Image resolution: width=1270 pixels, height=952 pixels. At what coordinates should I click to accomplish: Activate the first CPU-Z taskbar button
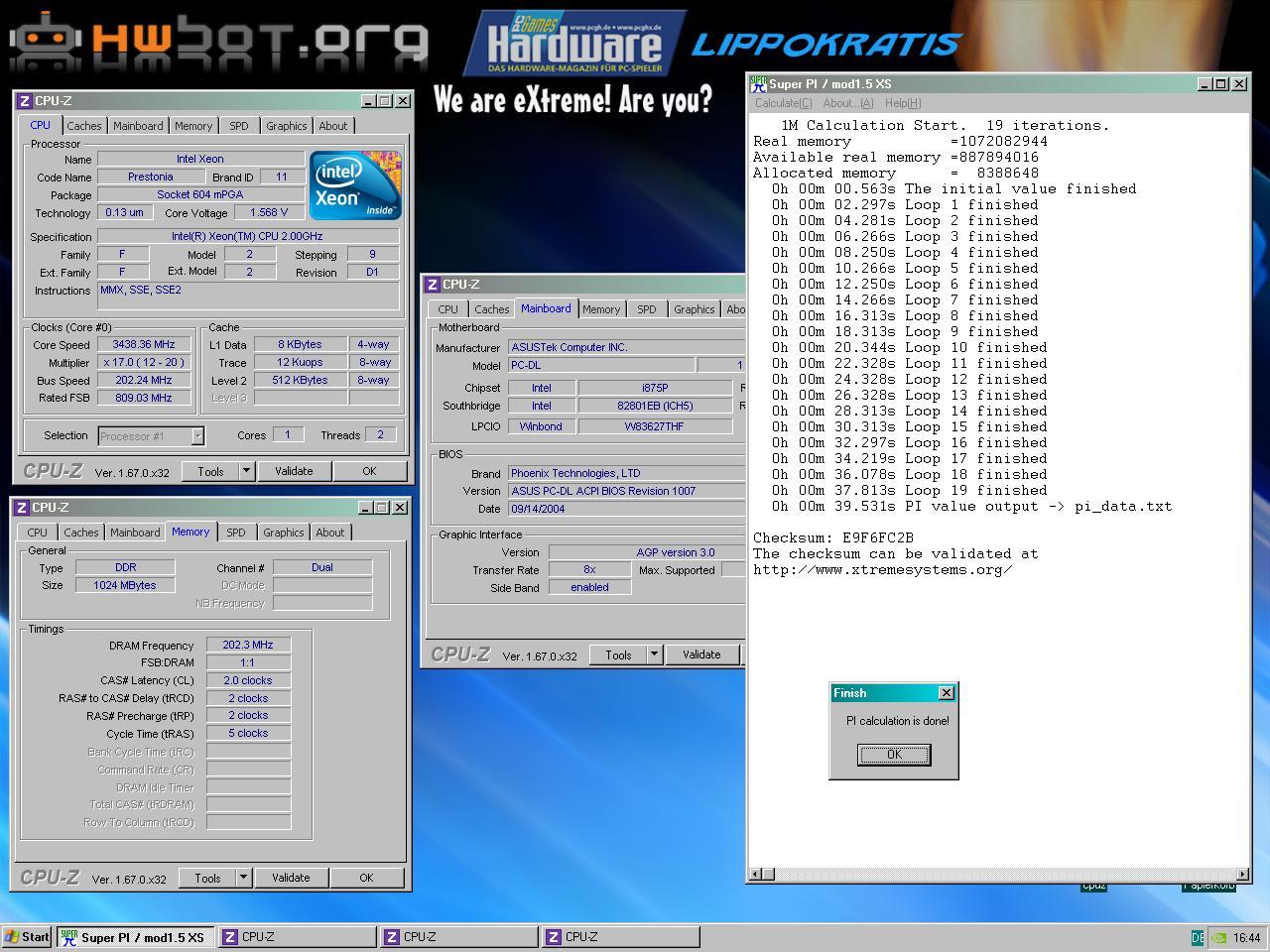297,937
